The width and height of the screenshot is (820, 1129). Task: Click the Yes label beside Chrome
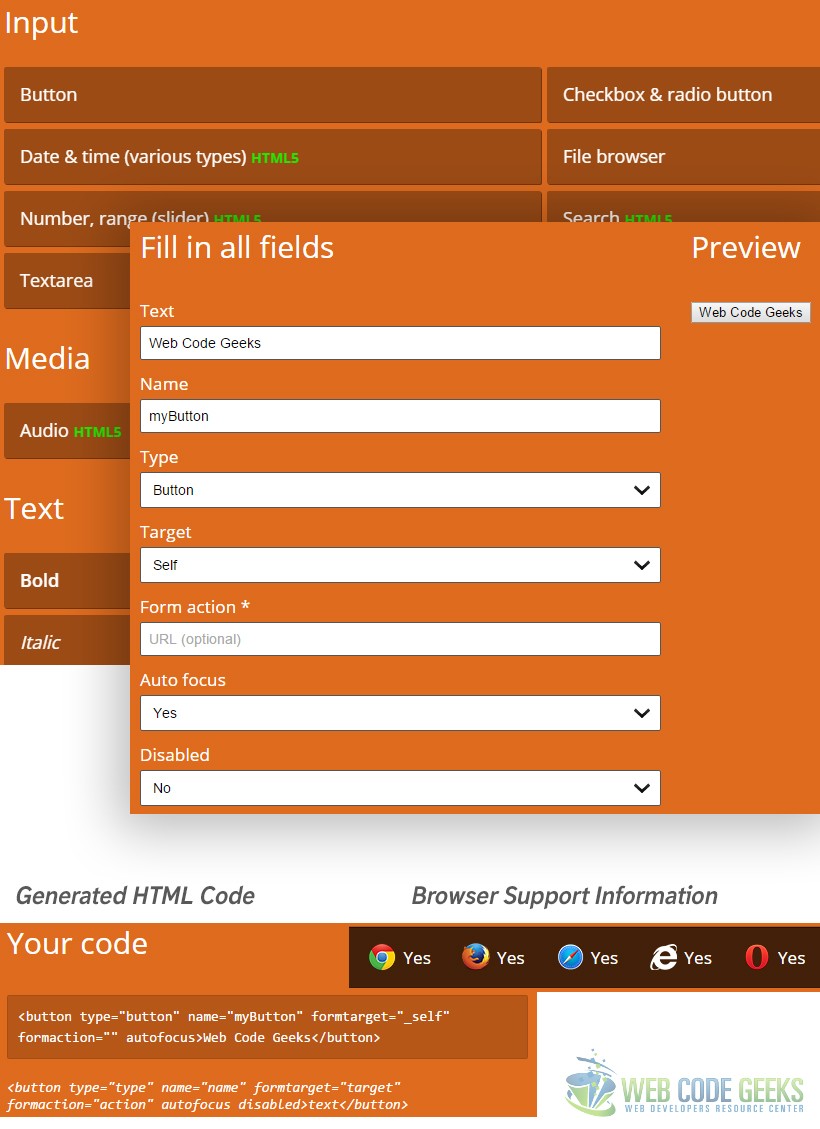click(x=417, y=958)
